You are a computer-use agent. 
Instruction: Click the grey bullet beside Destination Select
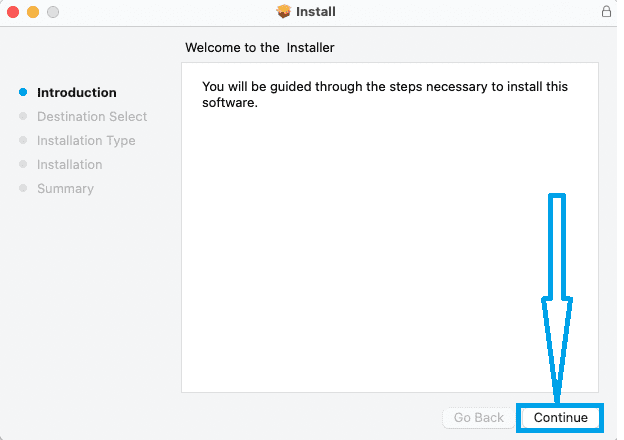click(x=23, y=117)
